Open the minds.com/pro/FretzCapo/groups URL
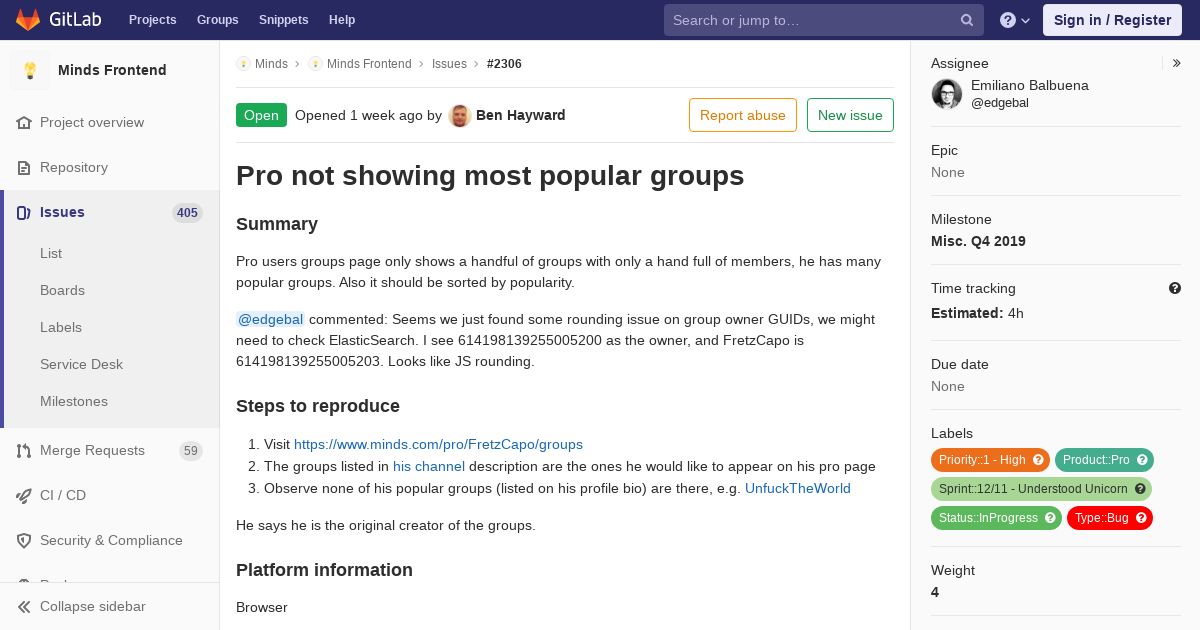Viewport: 1200px width, 630px height. pos(438,444)
